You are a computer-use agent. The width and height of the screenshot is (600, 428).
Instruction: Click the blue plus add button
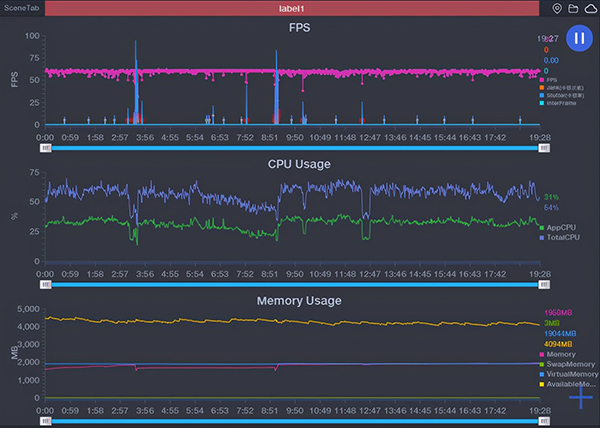pyautogui.click(x=580, y=397)
